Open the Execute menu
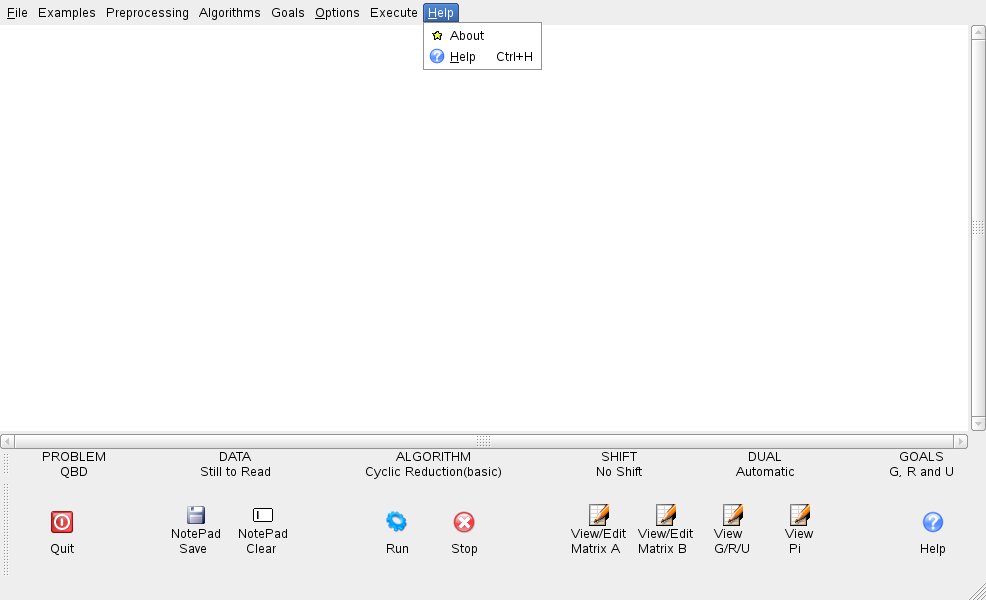 (x=393, y=12)
